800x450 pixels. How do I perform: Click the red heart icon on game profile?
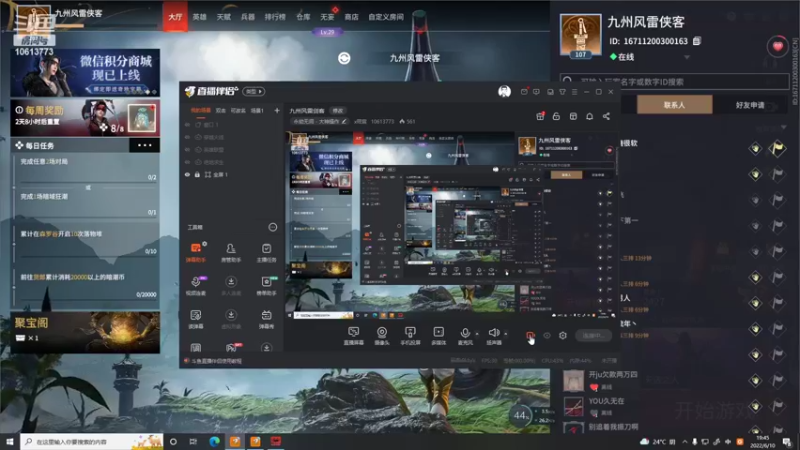(x=777, y=47)
